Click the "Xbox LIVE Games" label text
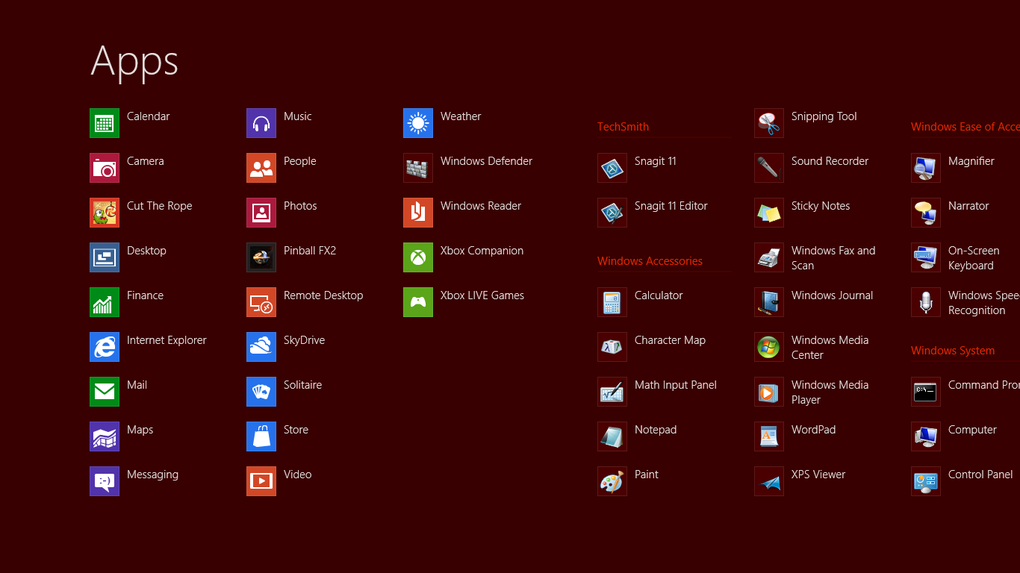 click(x=482, y=295)
